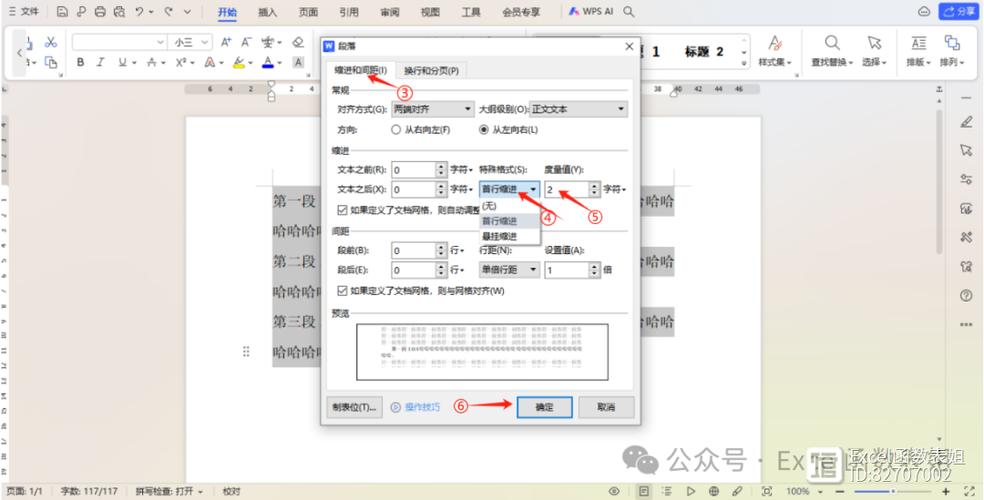The height and width of the screenshot is (500, 984).
Task: Select left-to-right direction radio button
Action: click(483, 130)
